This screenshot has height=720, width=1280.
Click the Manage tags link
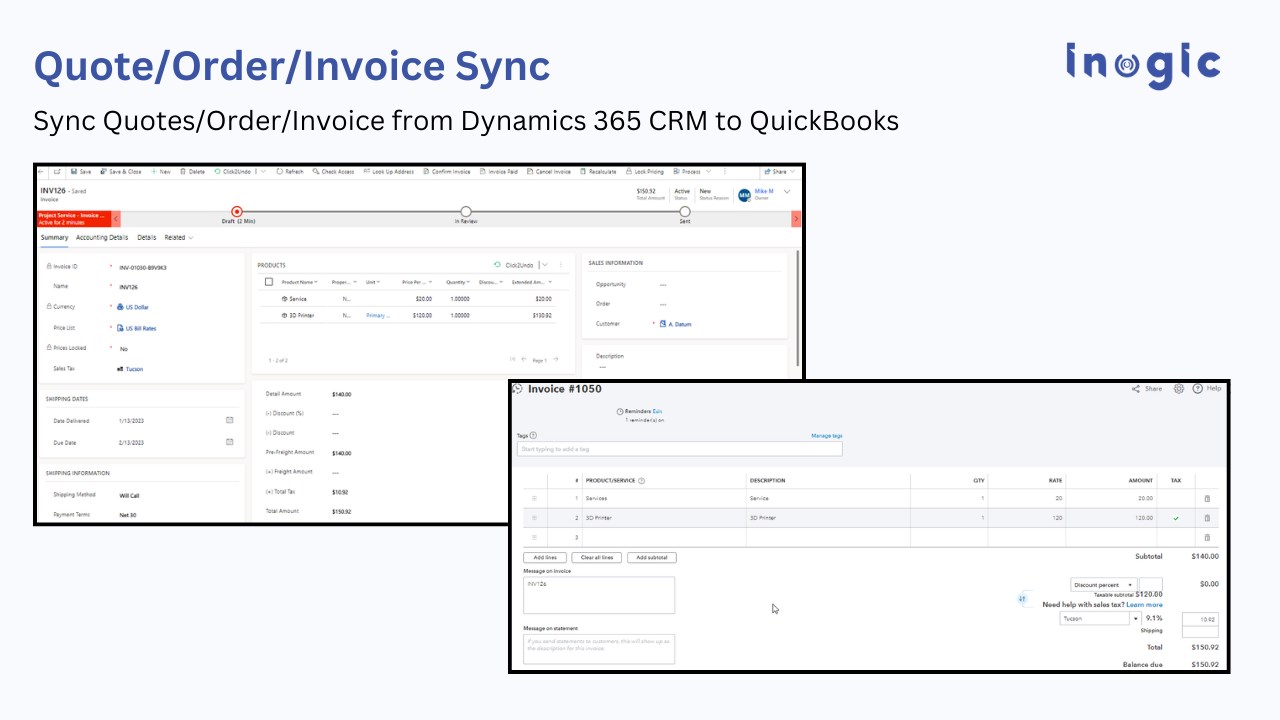(x=827, y=436)
